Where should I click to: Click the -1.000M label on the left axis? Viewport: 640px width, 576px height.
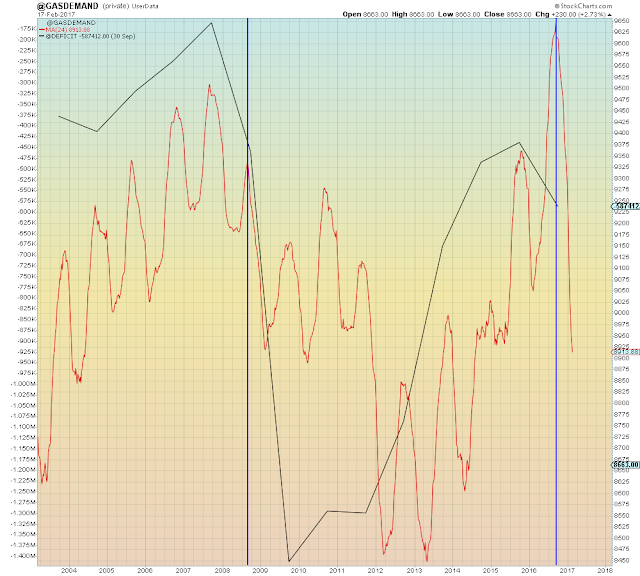click(x=24, y=384)
